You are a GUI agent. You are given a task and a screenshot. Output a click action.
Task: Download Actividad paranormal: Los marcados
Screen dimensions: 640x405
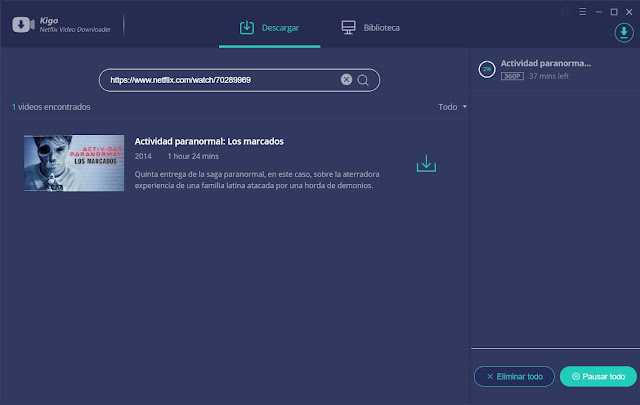pos(426,163)
